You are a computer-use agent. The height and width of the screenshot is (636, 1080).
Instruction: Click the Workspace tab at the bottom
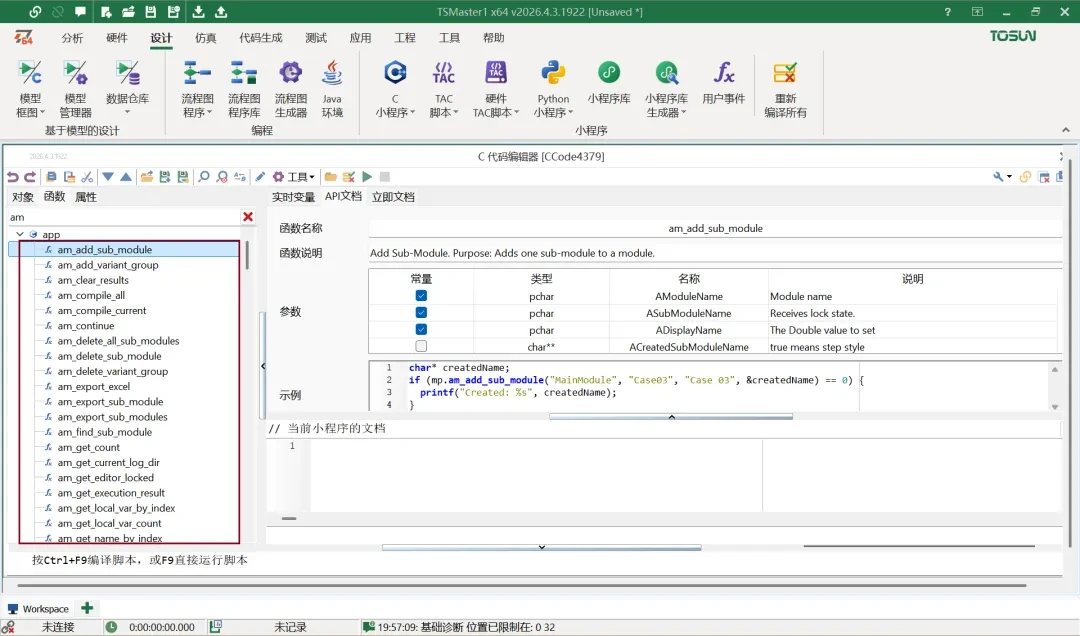[x=45, y=609]
